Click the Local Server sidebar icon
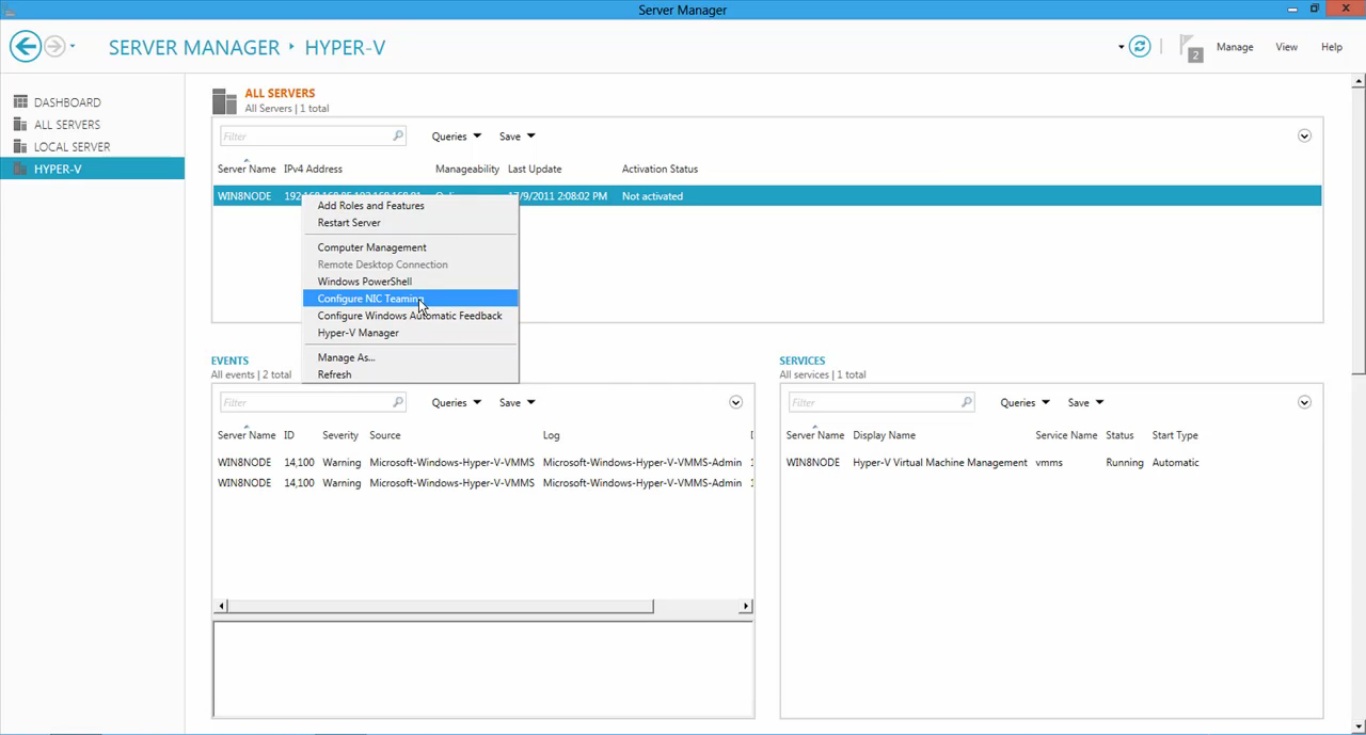 pyautogui.click(x=20, y=146)
